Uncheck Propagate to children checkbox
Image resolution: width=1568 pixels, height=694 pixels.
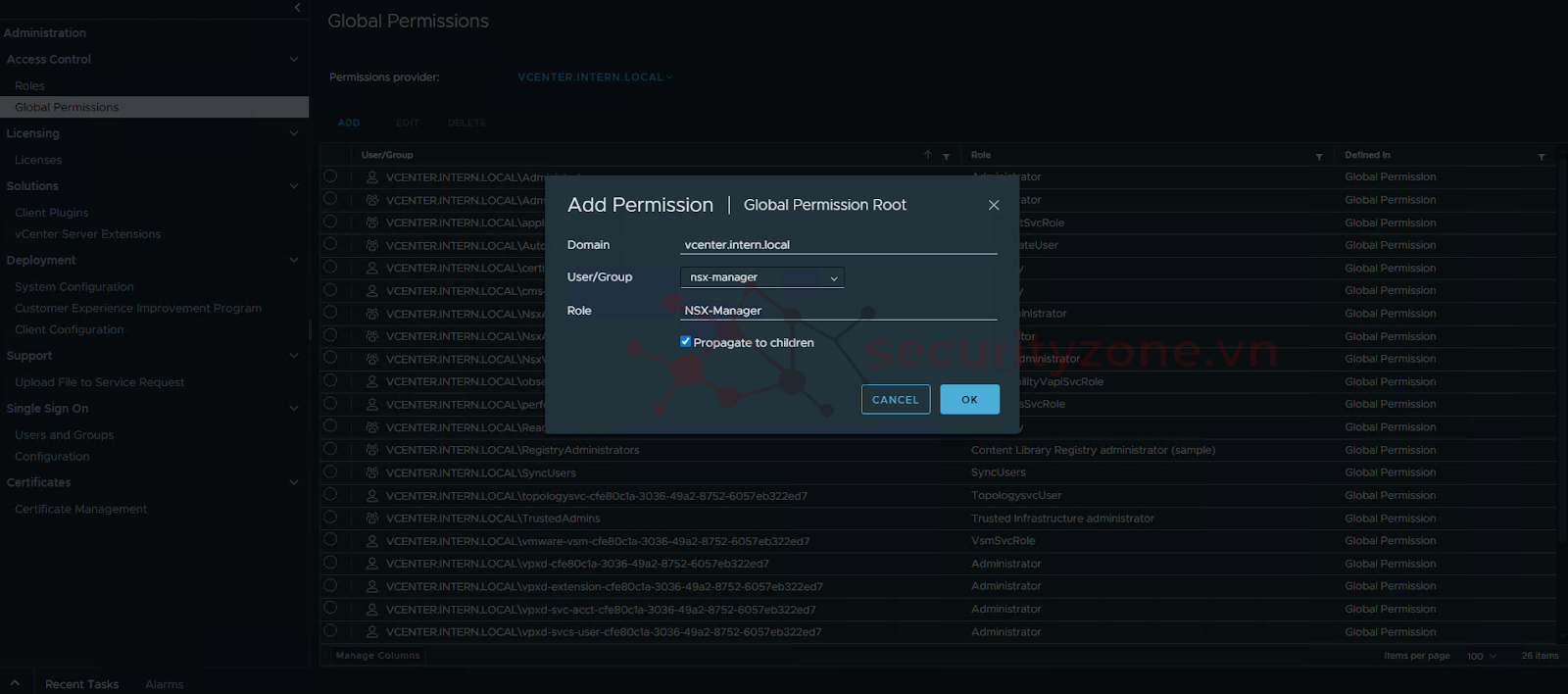point(685,342)
